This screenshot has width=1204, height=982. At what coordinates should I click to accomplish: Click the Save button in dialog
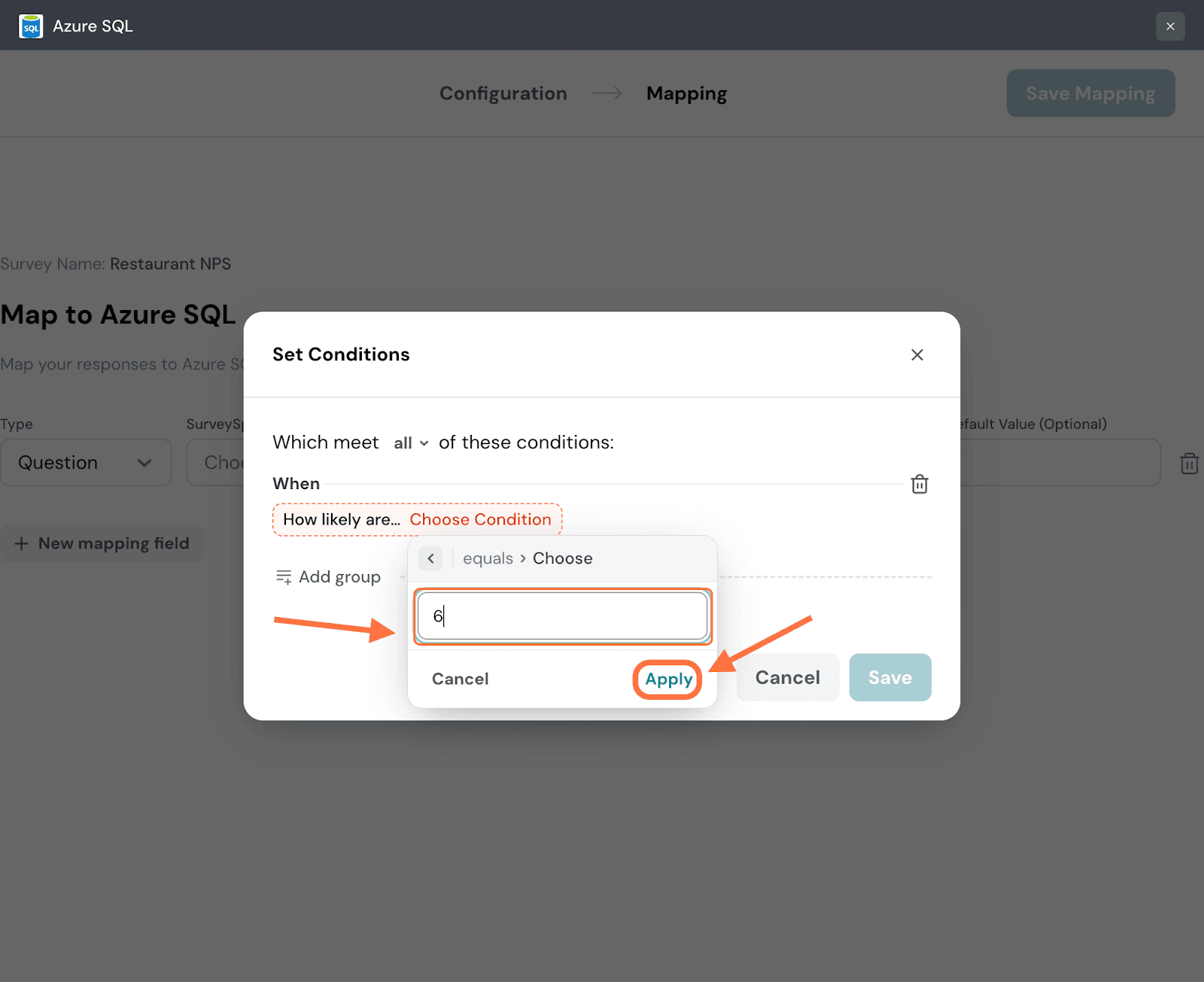(x=889, y=678)
